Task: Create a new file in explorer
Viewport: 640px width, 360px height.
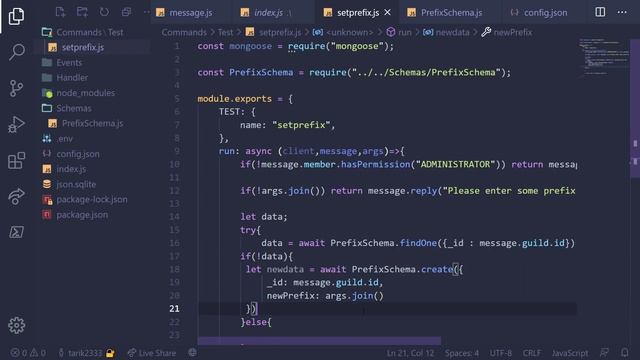Action: tap(60, 12)
